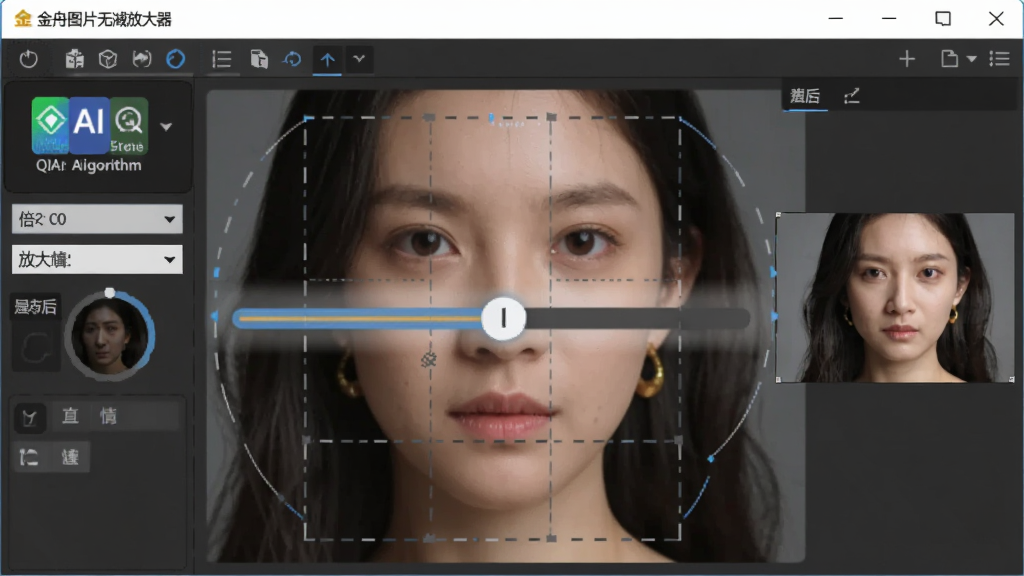
Task: Click the building-shaped toolbar icon
Action: 74,59
